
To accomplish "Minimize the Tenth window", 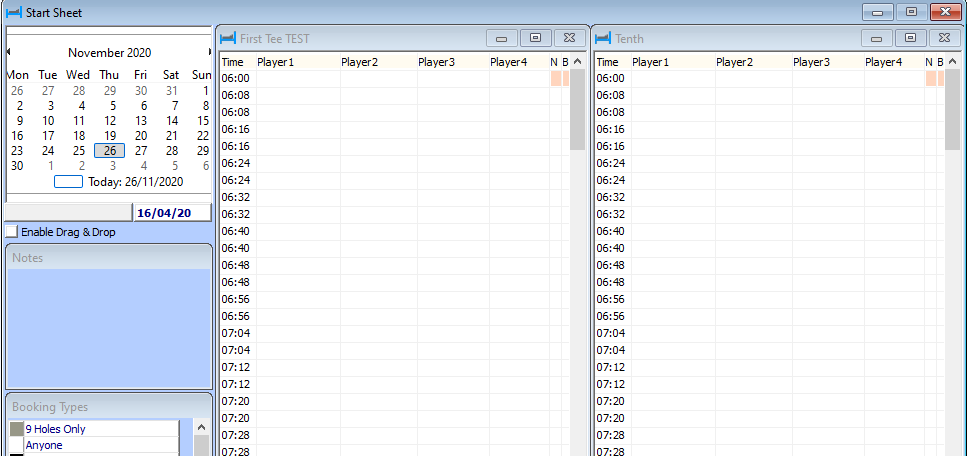I will point(877,38).
